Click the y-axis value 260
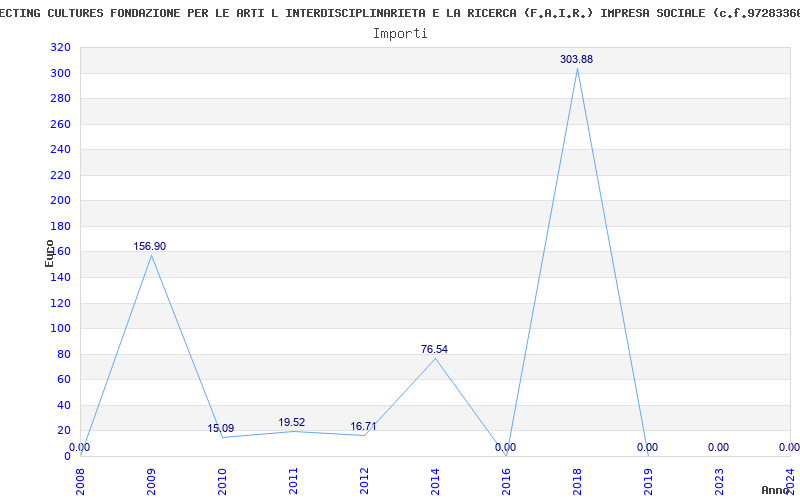800x500 pixels. tap(60, 124)
